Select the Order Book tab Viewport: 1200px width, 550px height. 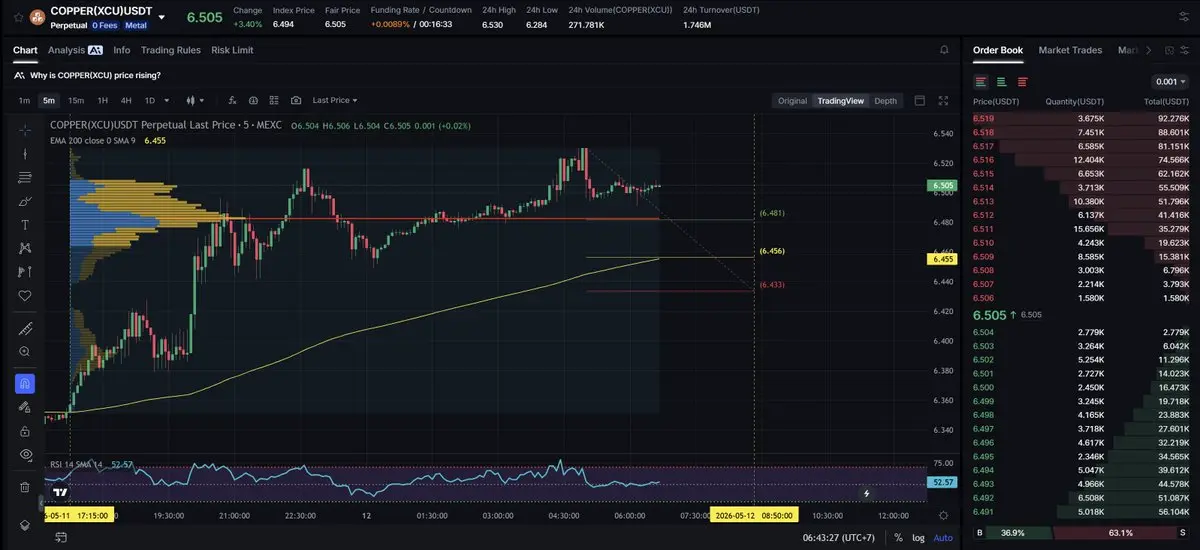pos(998,50)
